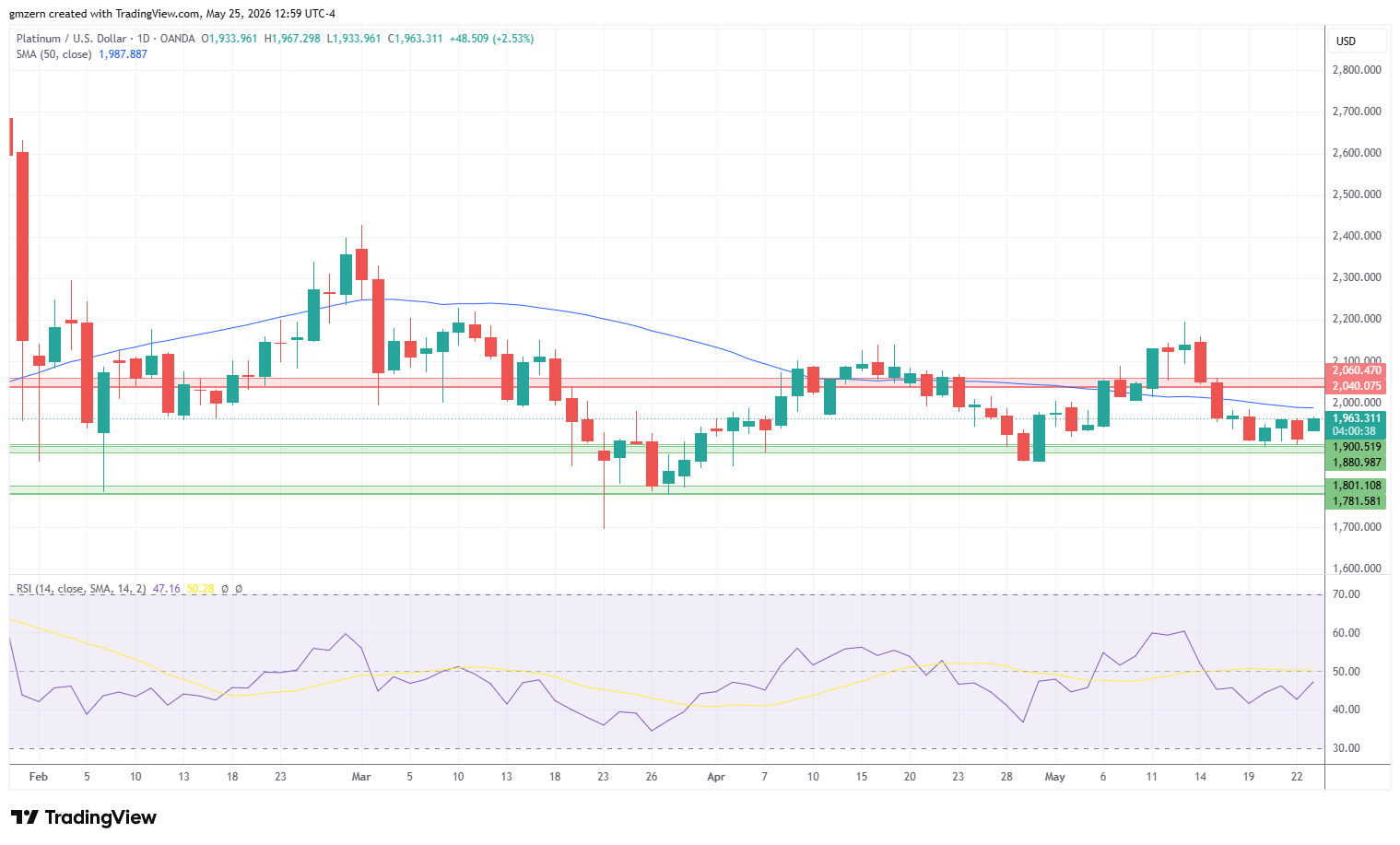The width and height of the screenshot is (1400, 845).
Task: Click the 1,700.000 price axis tick
Action: 1357,527
